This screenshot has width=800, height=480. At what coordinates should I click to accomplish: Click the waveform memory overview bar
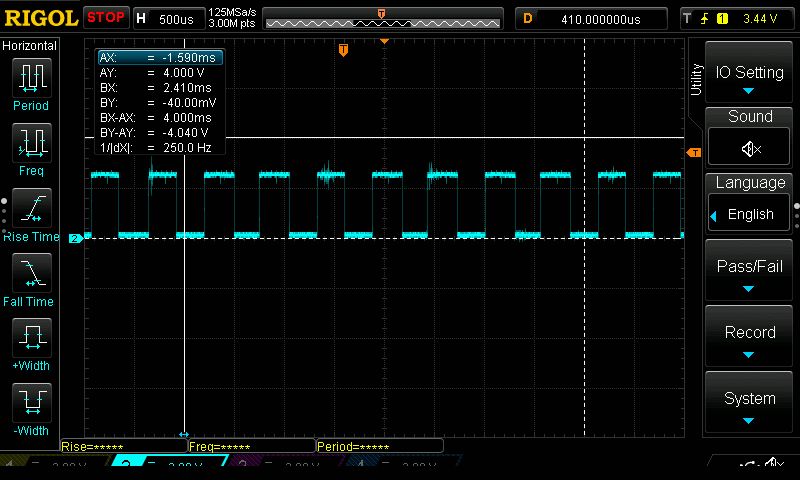point(383,19)
